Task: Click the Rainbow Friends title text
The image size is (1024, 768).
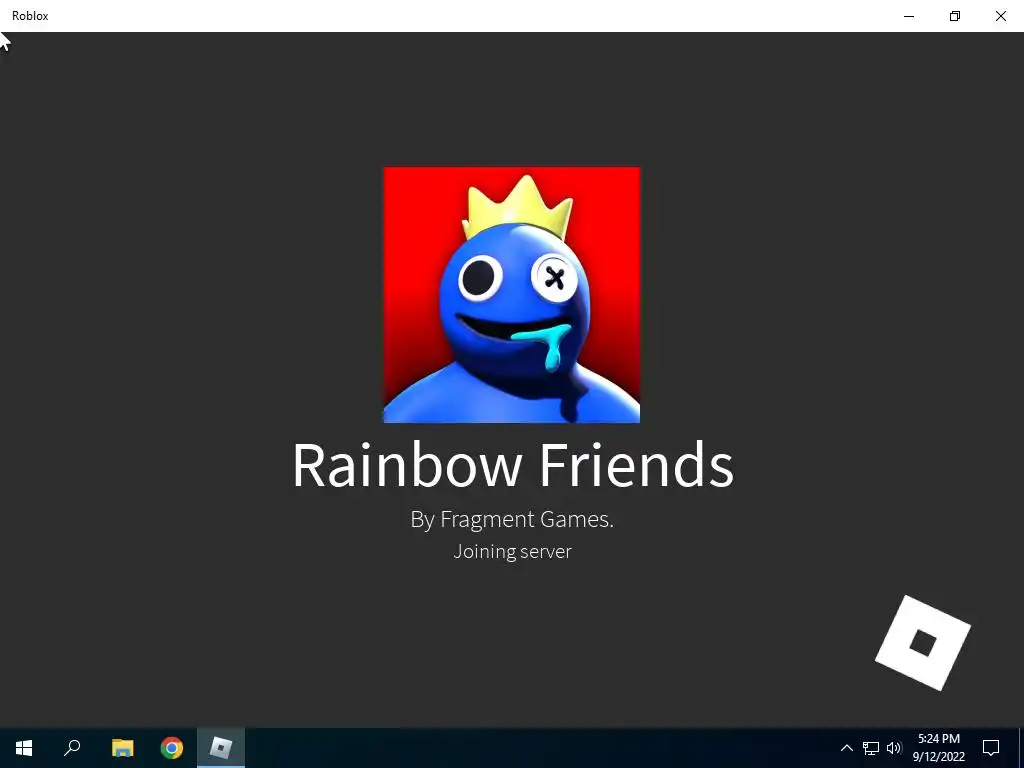Action: [513, 464]
